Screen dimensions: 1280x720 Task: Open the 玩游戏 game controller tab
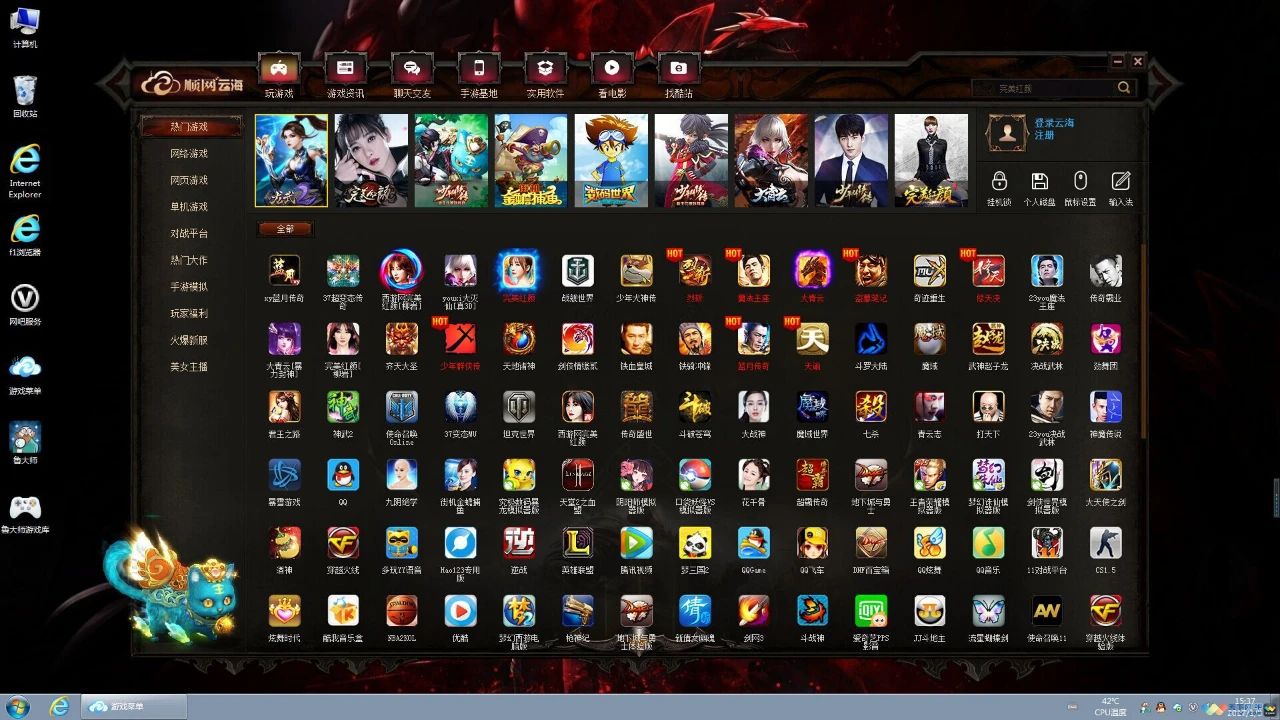279,76
